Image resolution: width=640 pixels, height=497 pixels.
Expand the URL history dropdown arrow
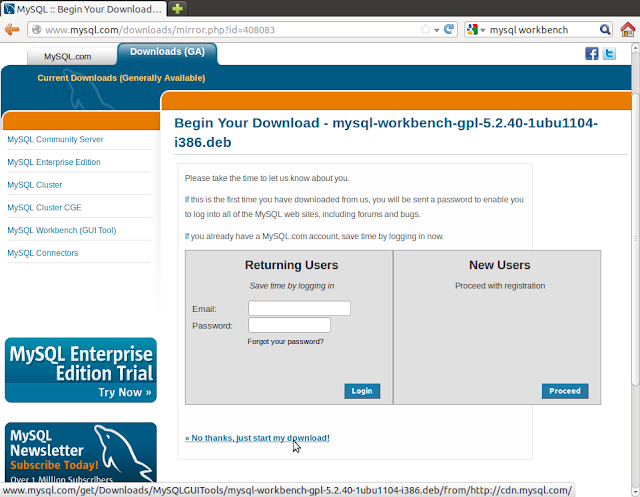click(x=436, y=30)
